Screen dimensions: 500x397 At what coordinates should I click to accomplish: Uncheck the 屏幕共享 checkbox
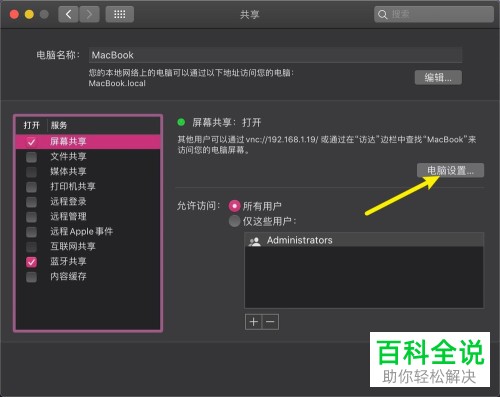pyautogui.click(x=31, y=142)
